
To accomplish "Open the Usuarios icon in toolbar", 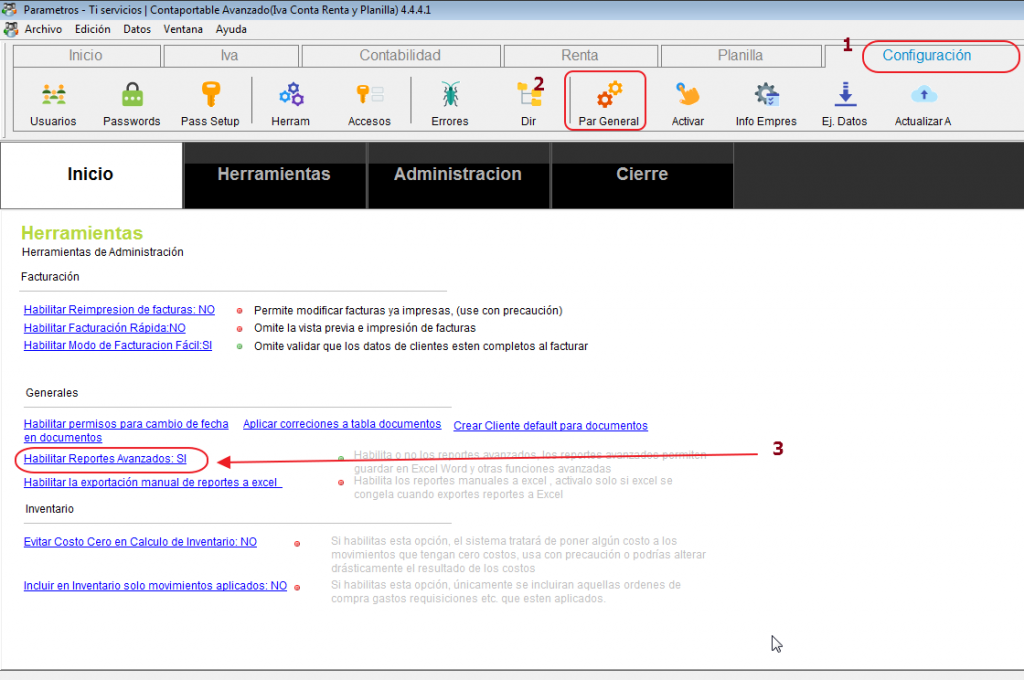I will click(53, 96).
